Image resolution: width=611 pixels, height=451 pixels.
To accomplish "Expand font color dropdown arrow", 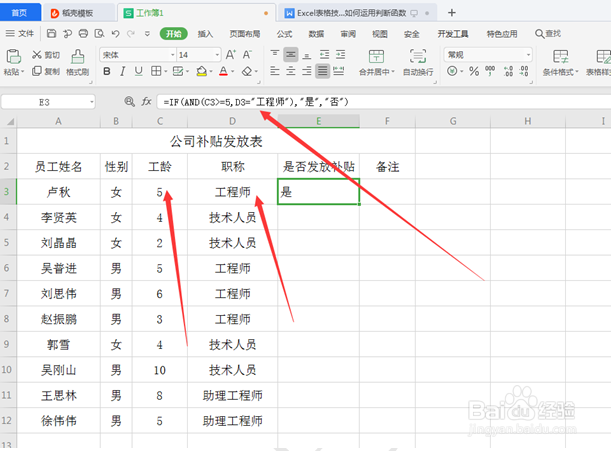I will click(233, 72).
